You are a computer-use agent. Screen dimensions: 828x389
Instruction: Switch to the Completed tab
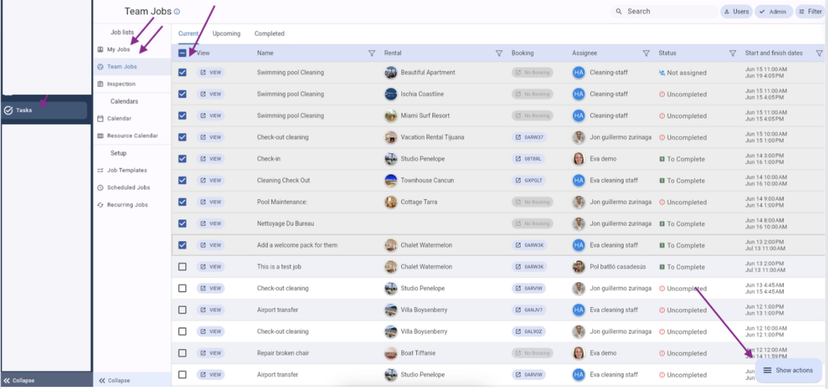coord(269,33)
